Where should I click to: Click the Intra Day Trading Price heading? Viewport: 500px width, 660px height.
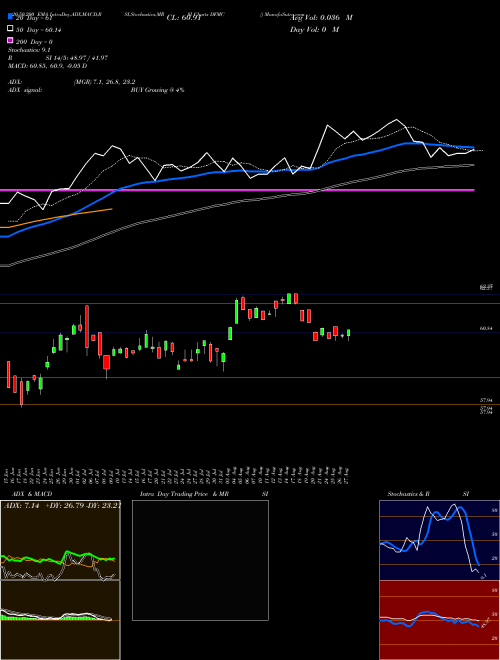[x=174, y=494]
